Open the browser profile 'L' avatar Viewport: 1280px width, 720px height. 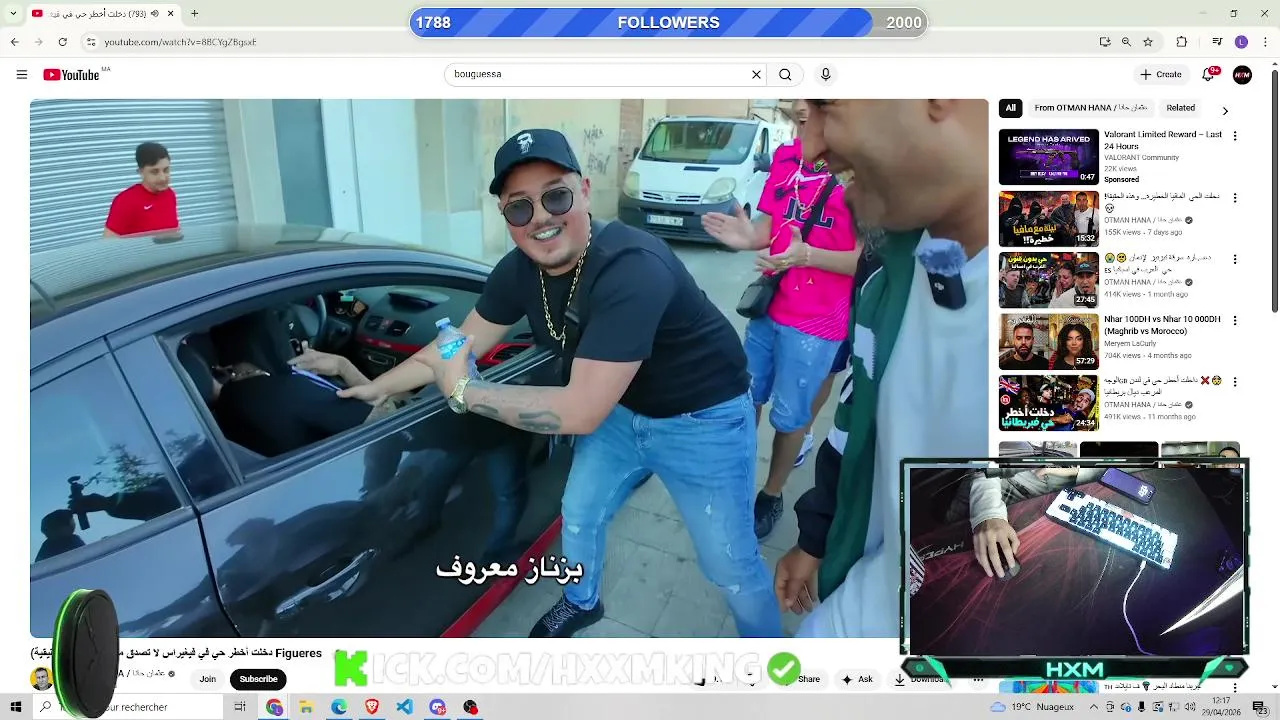pyautogui.click(x=1241, y=42)
